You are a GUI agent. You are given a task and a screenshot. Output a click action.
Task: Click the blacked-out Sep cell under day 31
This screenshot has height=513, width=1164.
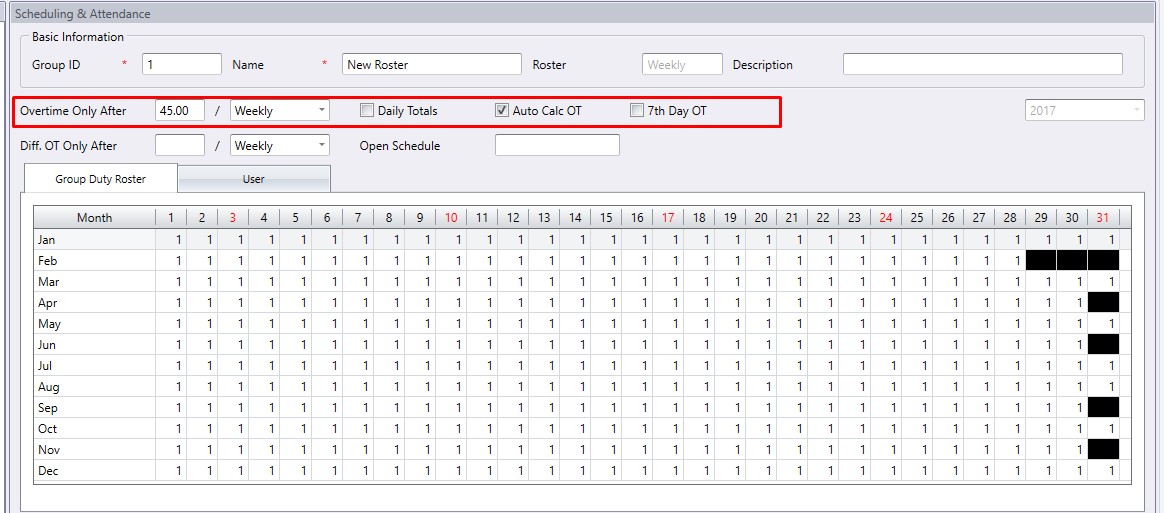tap(1103, 408)
